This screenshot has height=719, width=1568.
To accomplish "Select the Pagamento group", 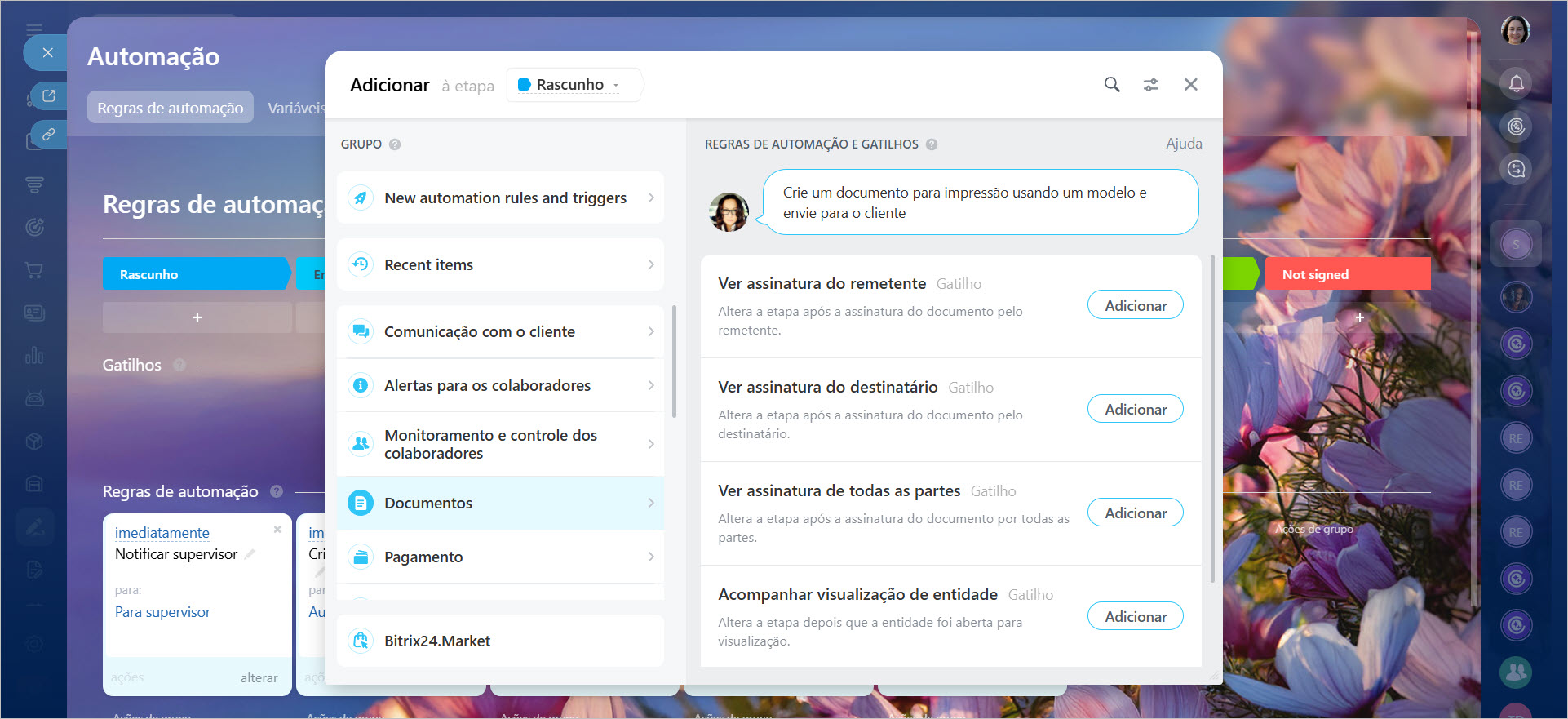I will [500, 557].
